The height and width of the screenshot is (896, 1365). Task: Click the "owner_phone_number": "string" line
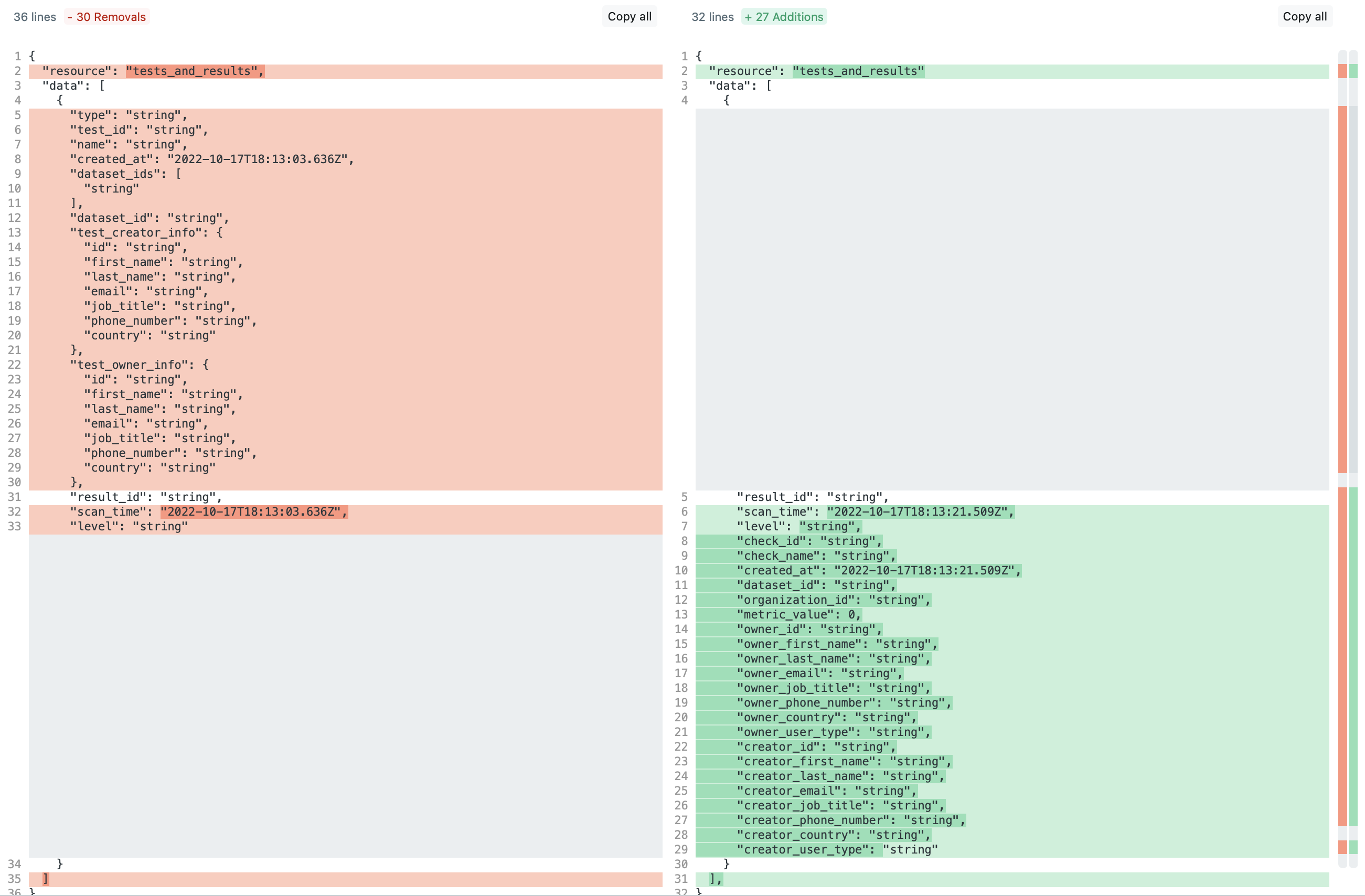tap(844, 703)
